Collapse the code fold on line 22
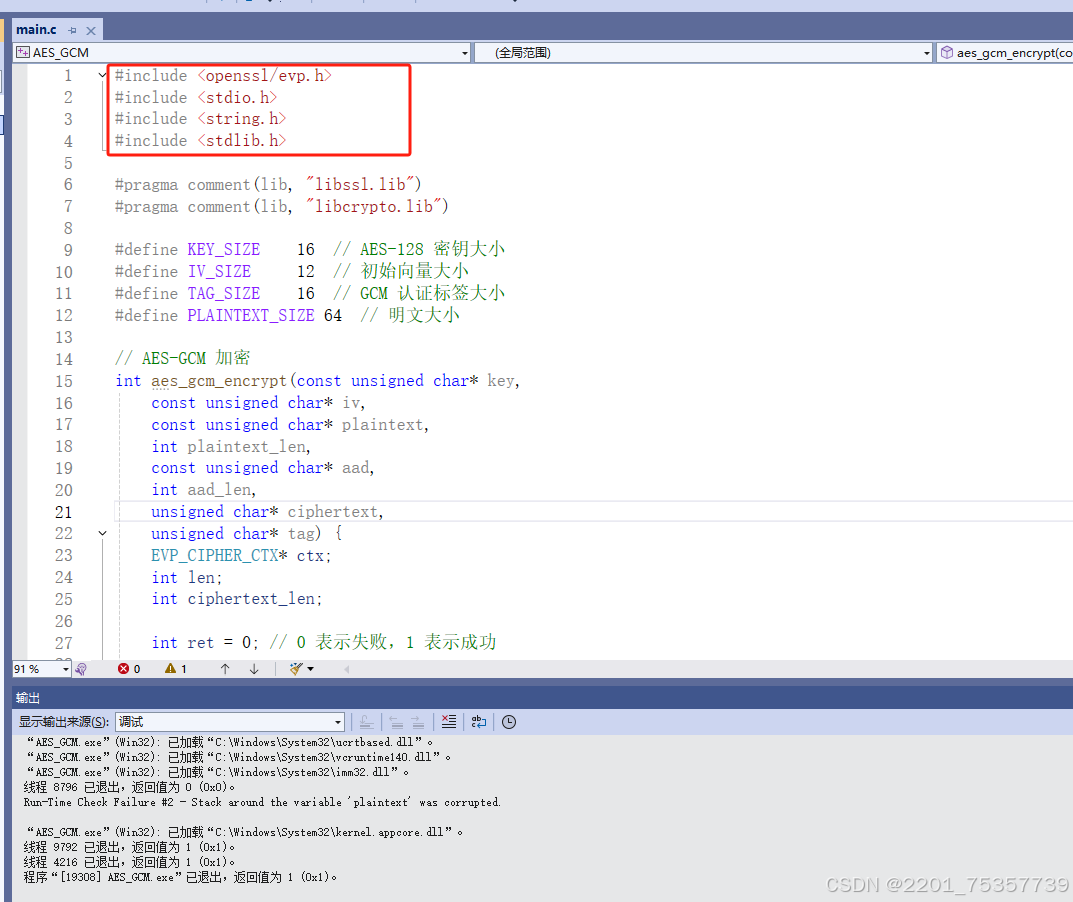The height and width of the screenshot is (902, 1073). coord(102,533)
